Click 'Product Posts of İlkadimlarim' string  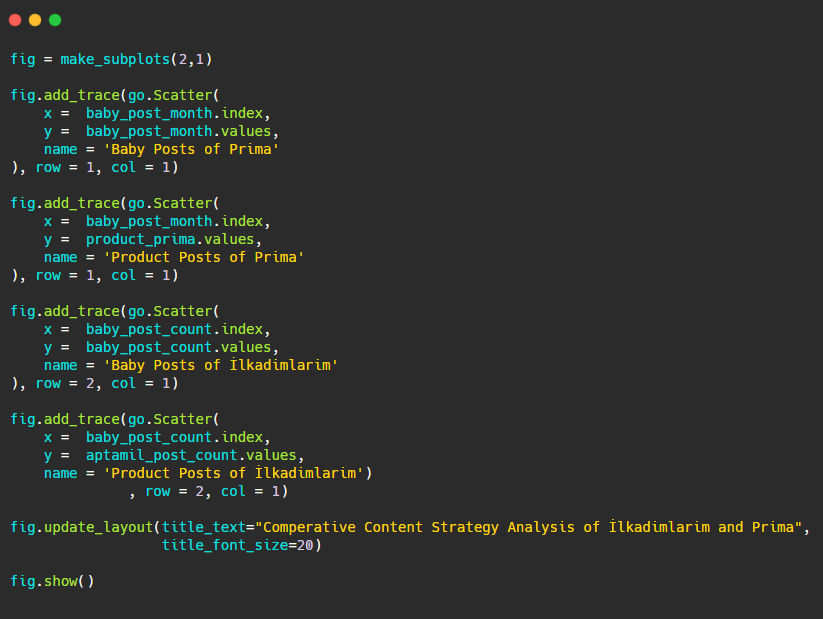click(233, 473)
